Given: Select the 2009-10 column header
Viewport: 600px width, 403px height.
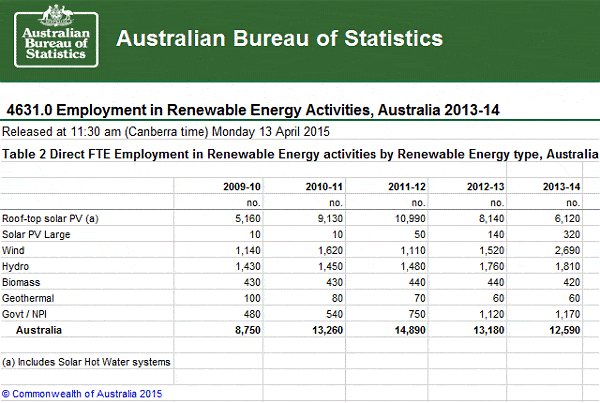Looking at the screenshot, I should pyautogui.click(x=242, y=187).
